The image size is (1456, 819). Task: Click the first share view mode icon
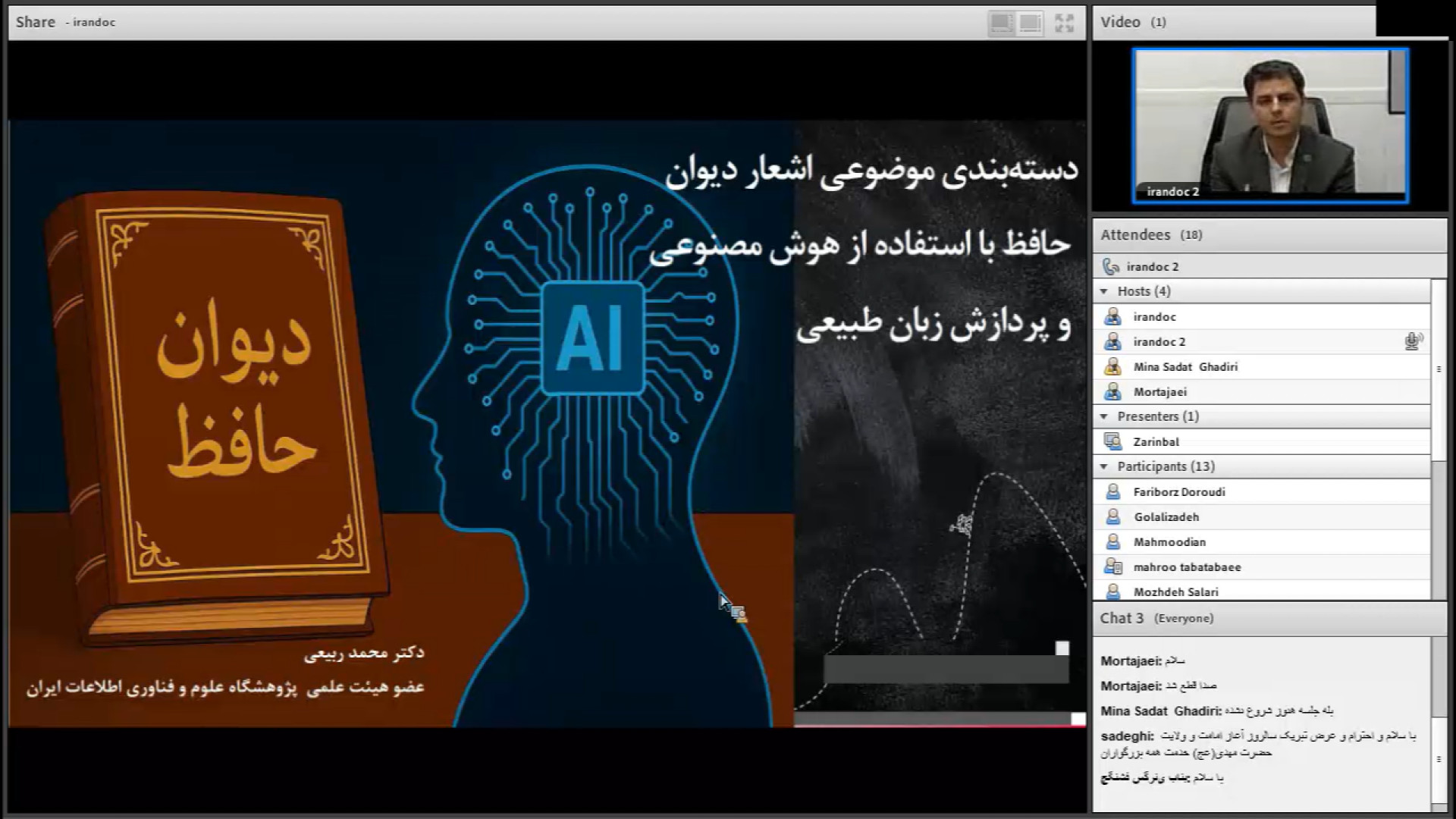pyautogui.click(x=1001, y=23)
